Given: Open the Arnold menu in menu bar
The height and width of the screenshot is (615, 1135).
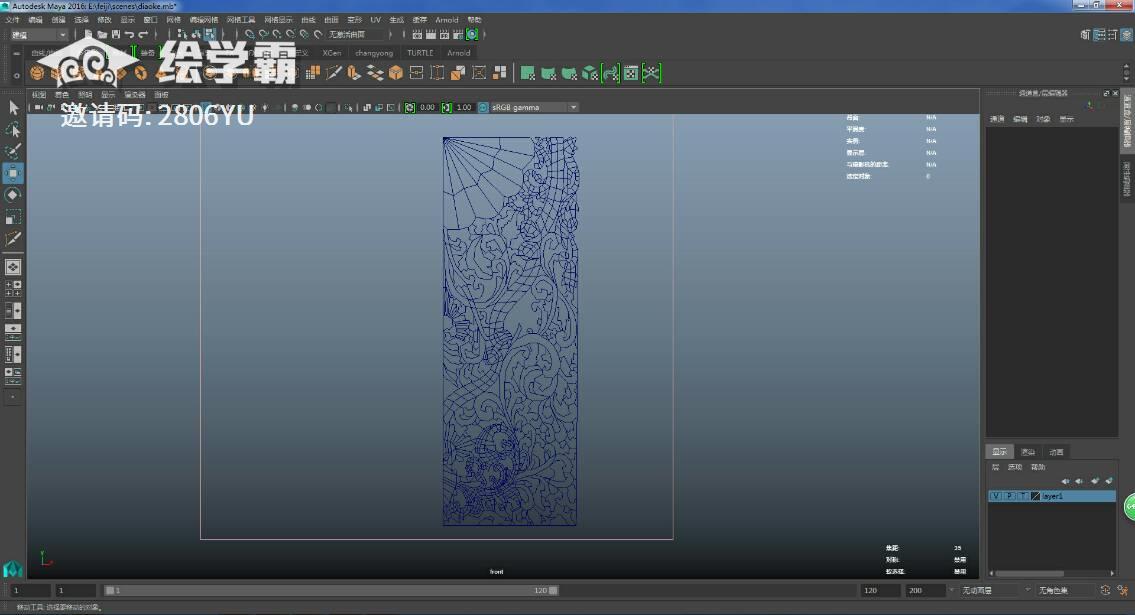Looking at the screenshot, I should pyautogui.click(x=446, y=20).
